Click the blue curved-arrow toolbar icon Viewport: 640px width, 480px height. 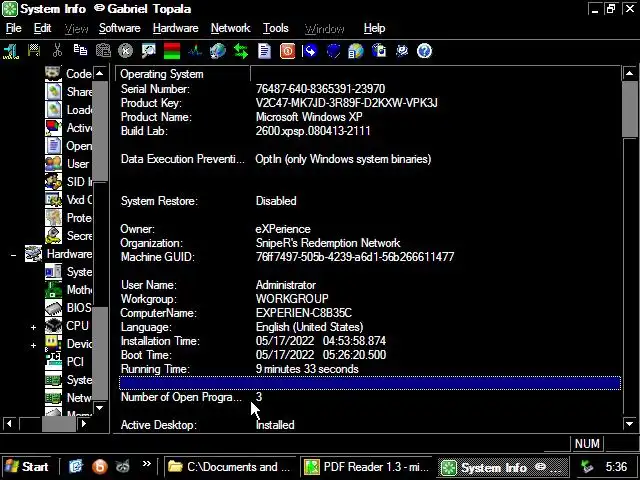(310, 51)
